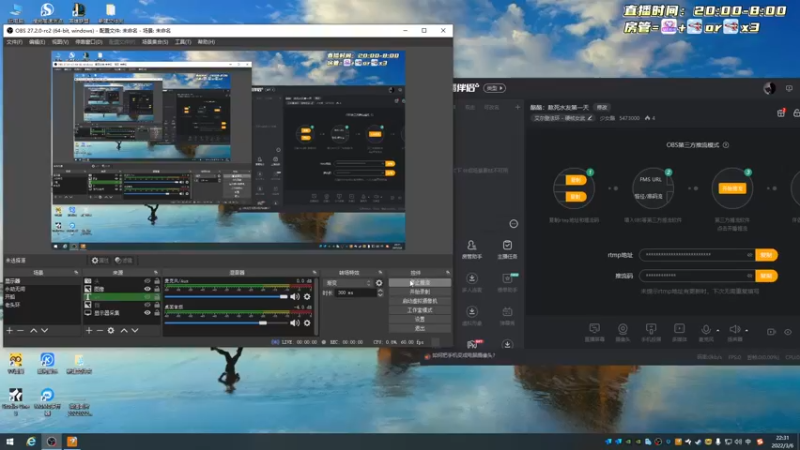The width and height of the screenshot is (800, 450).
Task: Click the user avatar in live companion
Action: pos(769,88)
